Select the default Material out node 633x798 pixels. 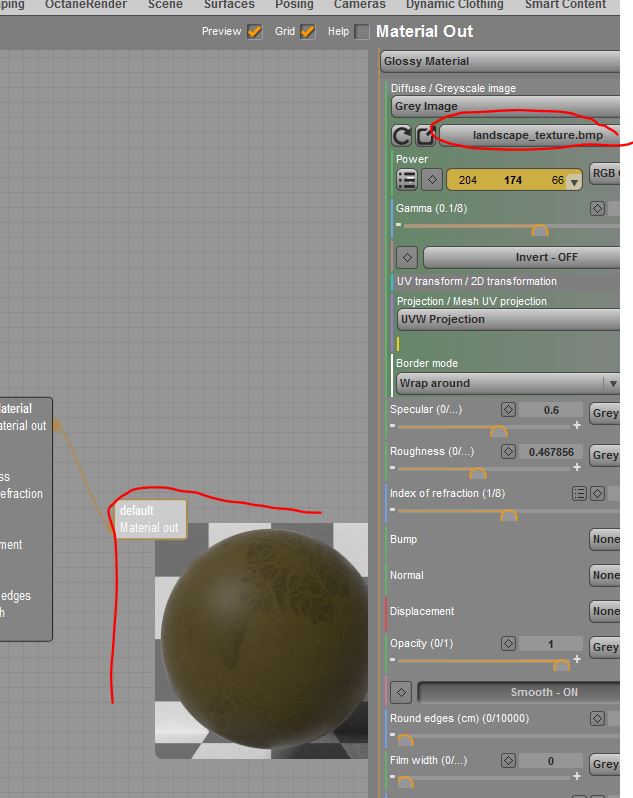point(149,519)
